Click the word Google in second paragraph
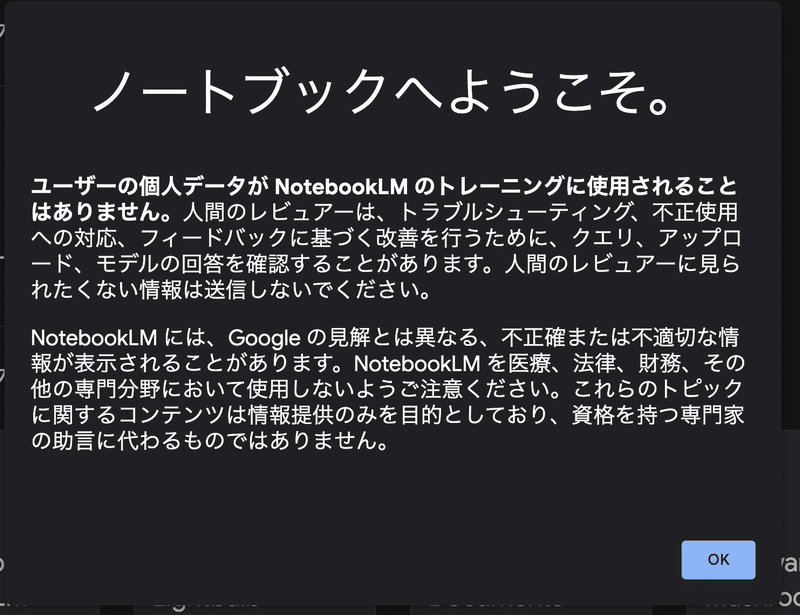800x615 pixels. click(264, 338)
